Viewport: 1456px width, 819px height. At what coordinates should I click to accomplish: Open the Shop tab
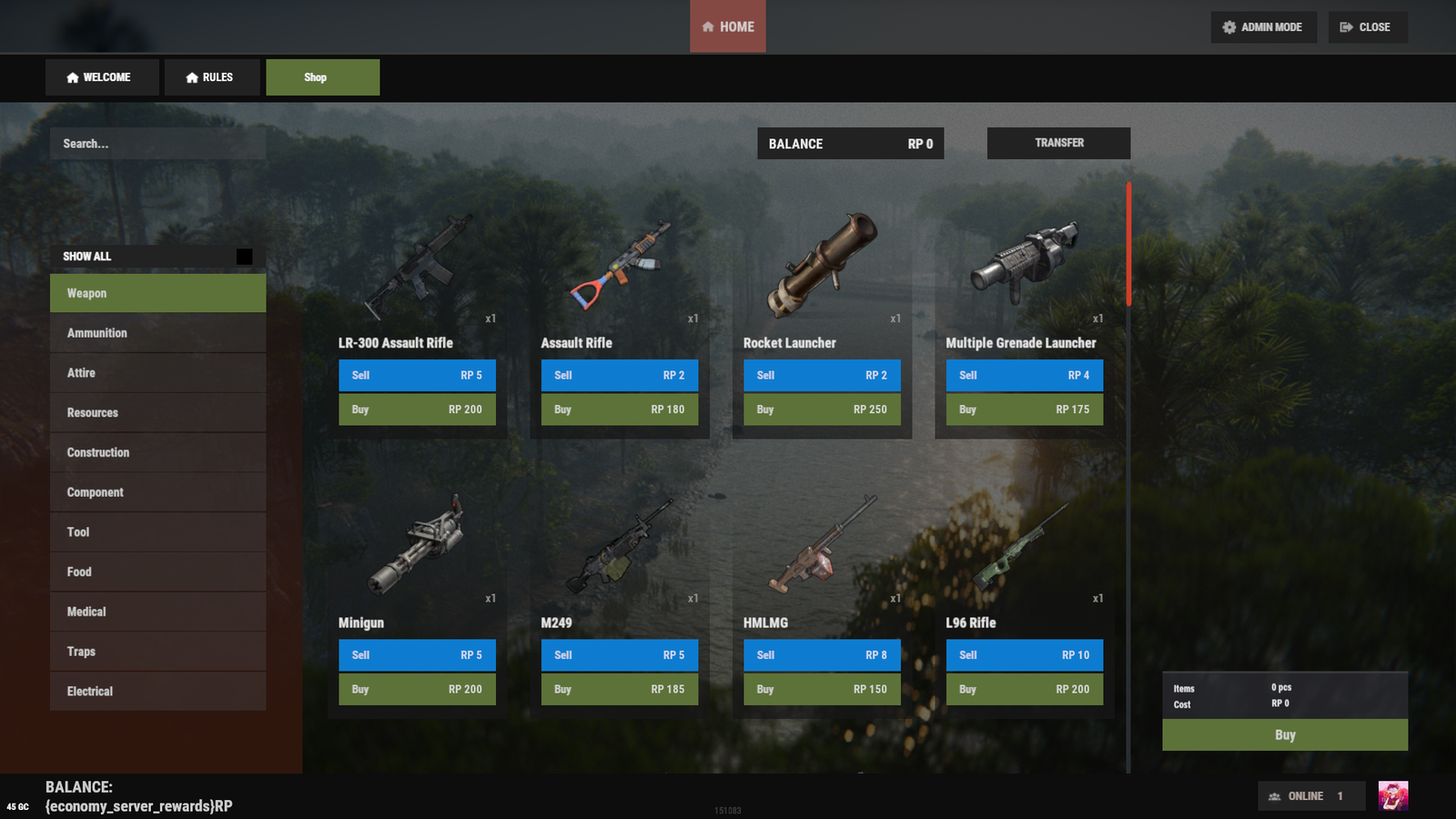tap(322, 77)
